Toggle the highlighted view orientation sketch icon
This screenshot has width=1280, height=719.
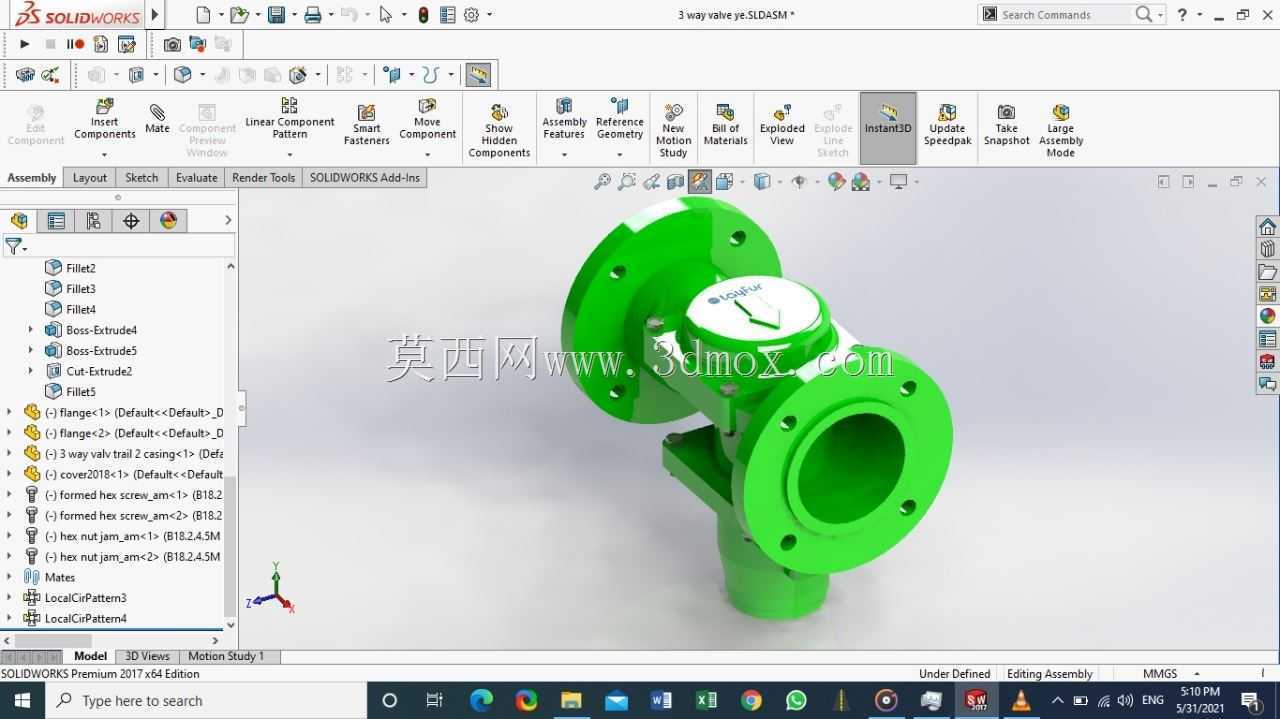click(700, 182)
